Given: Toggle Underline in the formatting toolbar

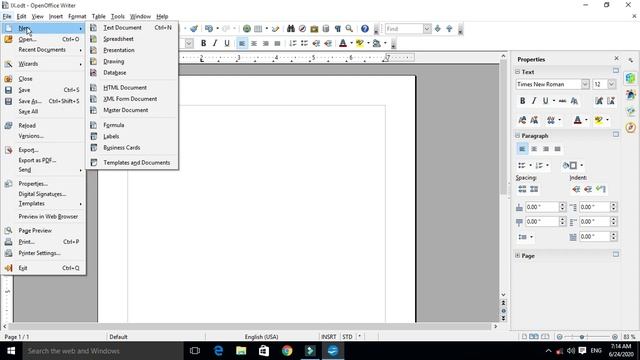Looking at the screenshot, I should point(227,43).
